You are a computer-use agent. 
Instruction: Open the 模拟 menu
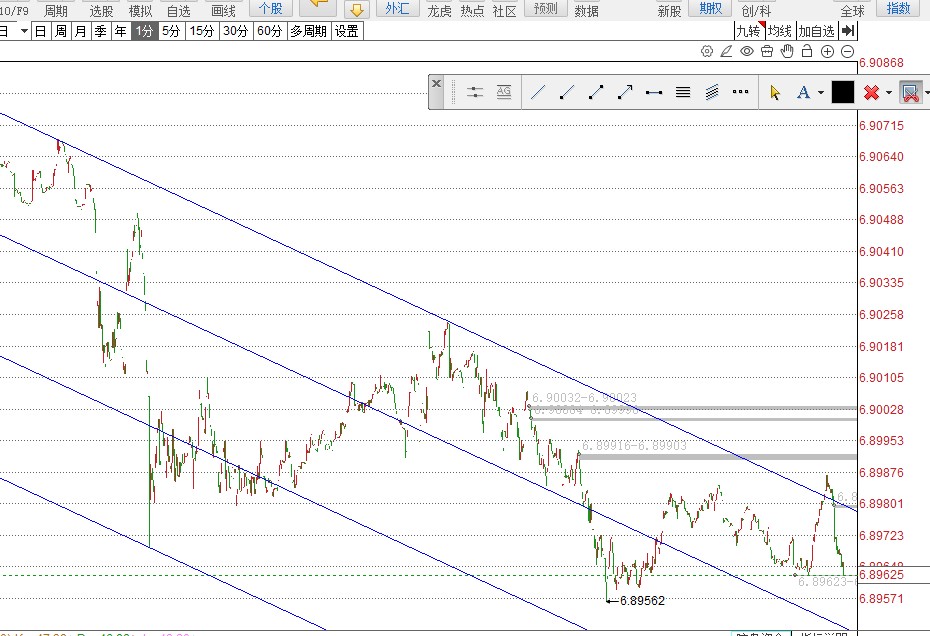(140, 11)
